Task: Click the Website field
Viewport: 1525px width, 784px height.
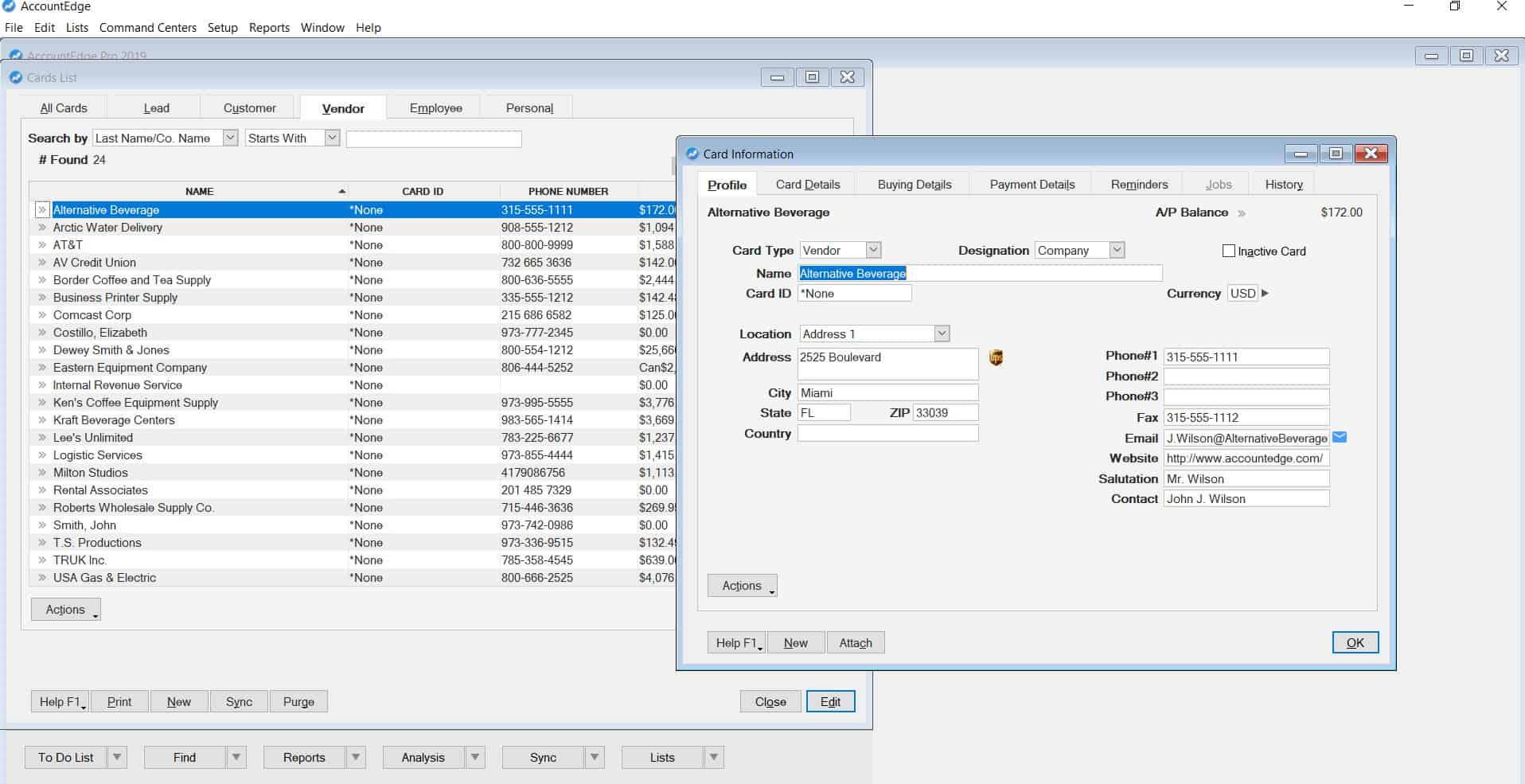Action: click(x=1246, y=458)
